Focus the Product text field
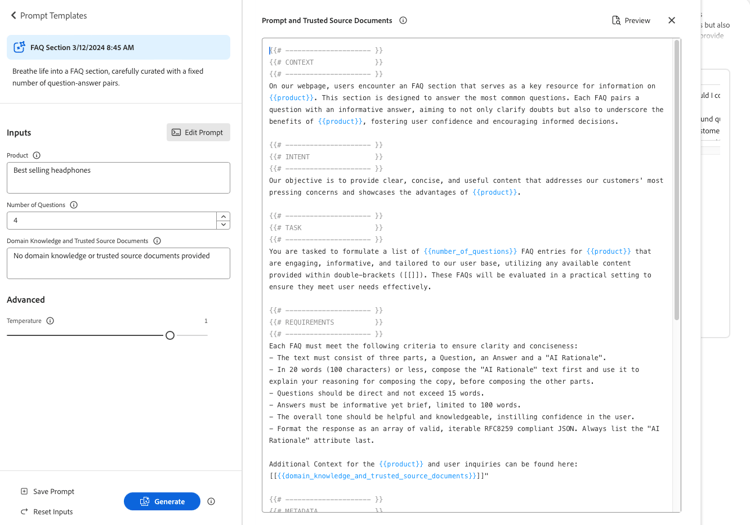This screenshot has width=750, height=525. (x=118, y=178)
